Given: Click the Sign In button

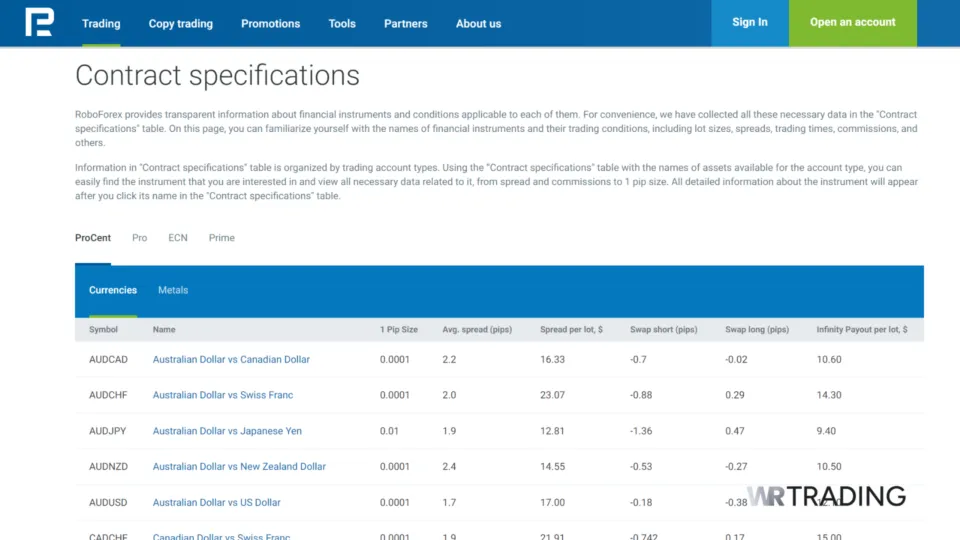Looking at the screenshot, I should (749, 22).
